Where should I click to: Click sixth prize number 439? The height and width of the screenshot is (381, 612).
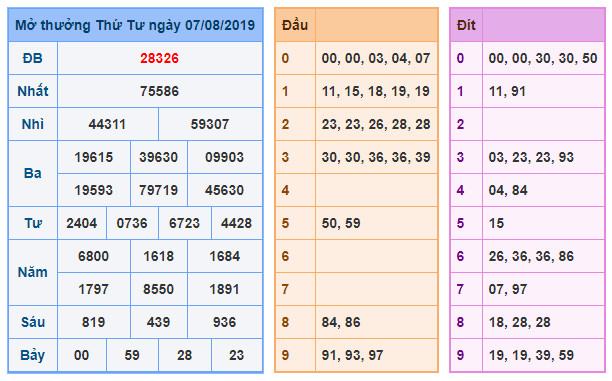coord(158,322)
